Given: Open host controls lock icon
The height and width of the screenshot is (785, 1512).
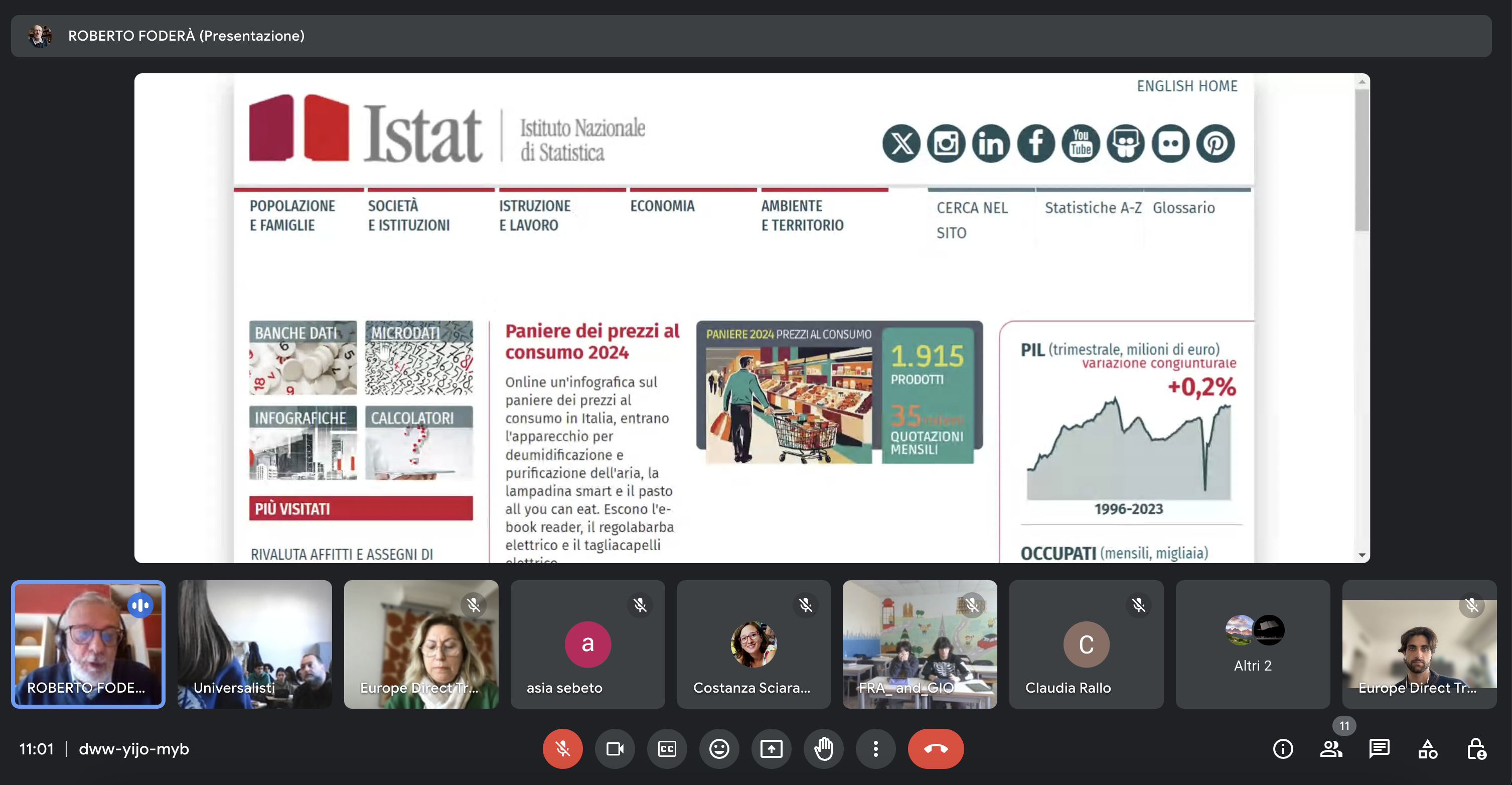Looking at the screenshot, I should coord(1475,748).
